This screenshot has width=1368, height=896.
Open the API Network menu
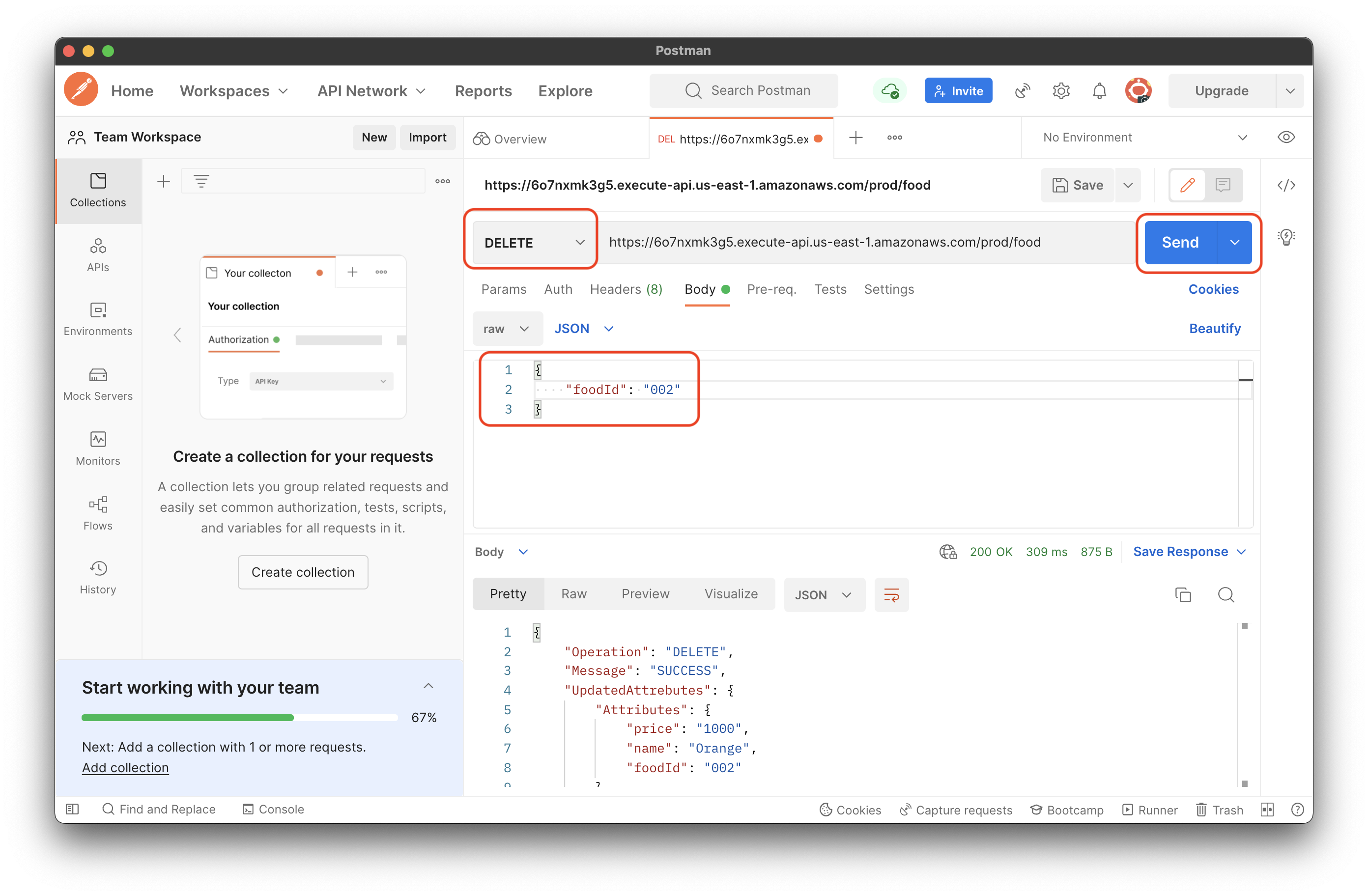coord(371,91)
